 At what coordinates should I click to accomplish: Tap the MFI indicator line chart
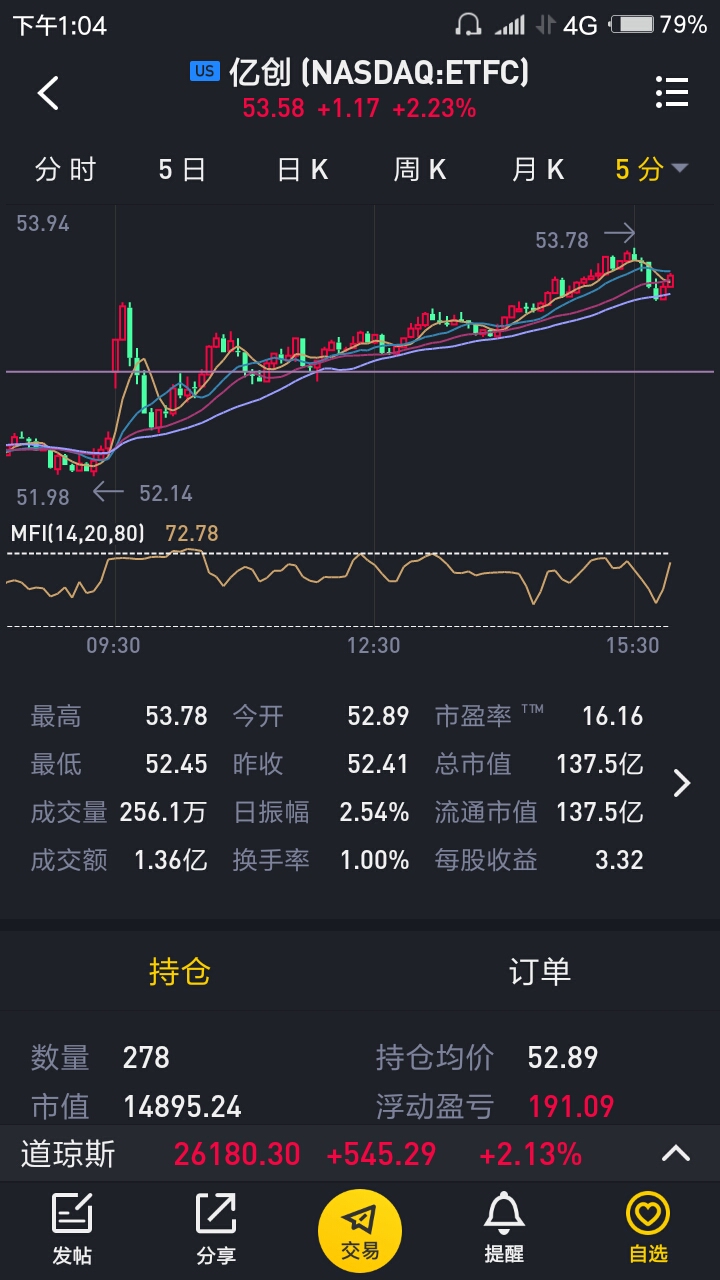[338, 588]
